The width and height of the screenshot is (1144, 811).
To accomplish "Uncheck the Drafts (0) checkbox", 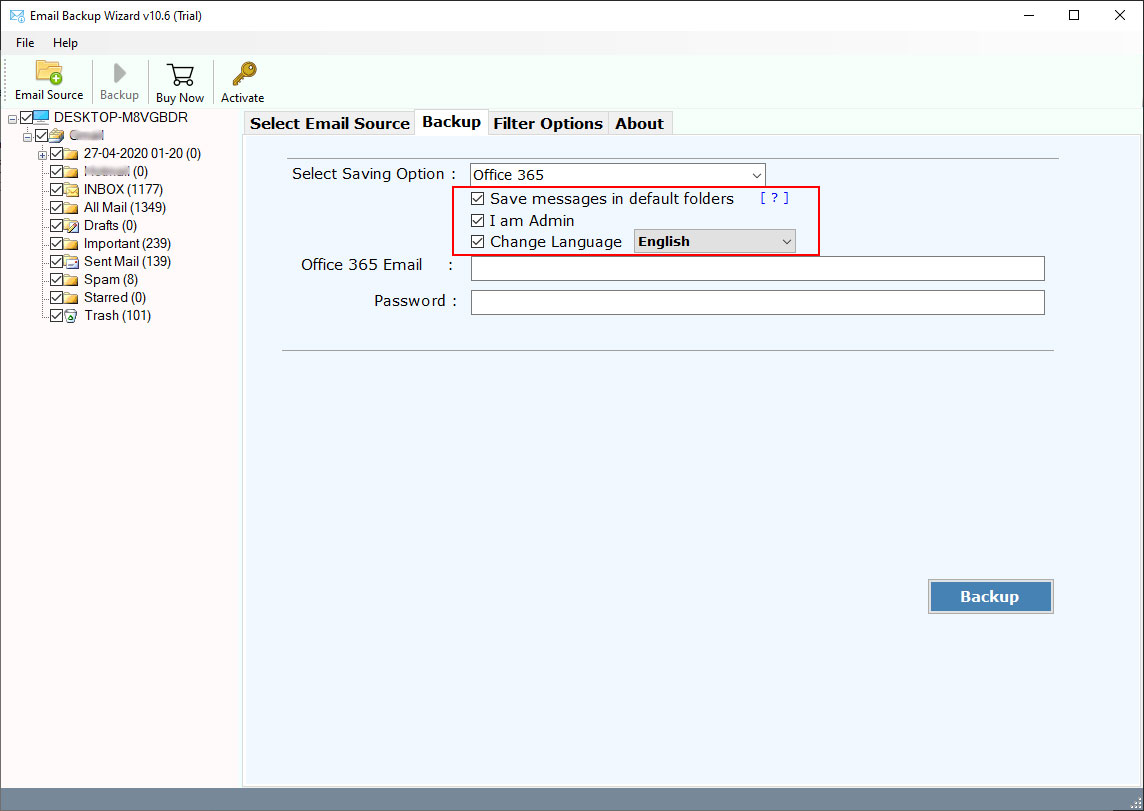I will point(56,225).
